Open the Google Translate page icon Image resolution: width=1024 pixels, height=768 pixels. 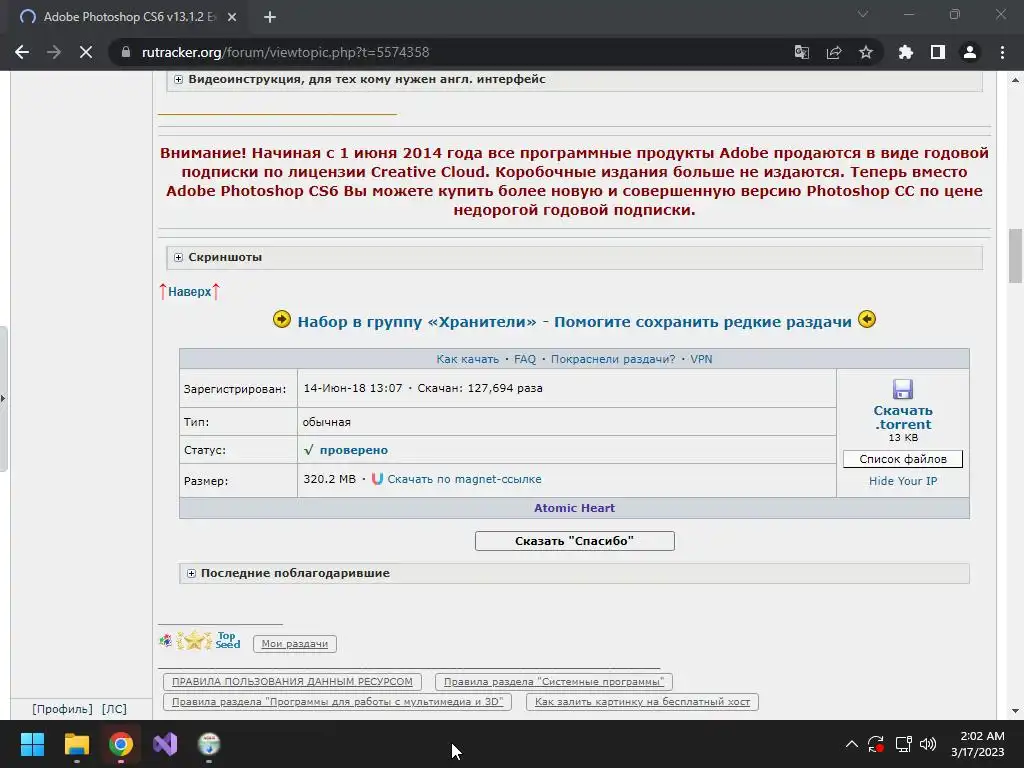click(801, 52)
